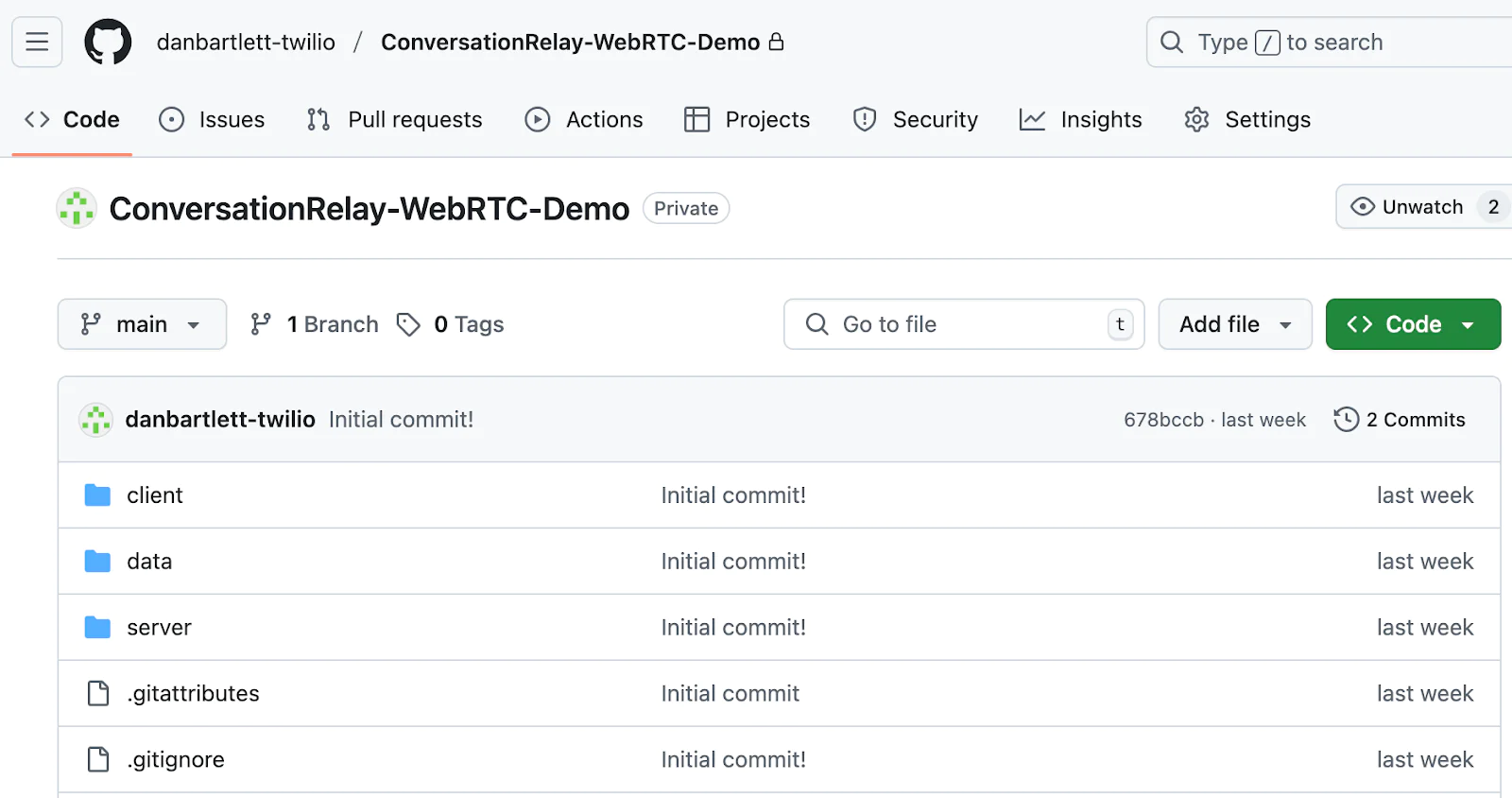The height and width of the screenshot is (798, 1512).
Task: Focus the Type / to search field
Action: (x=1329, y=43)
